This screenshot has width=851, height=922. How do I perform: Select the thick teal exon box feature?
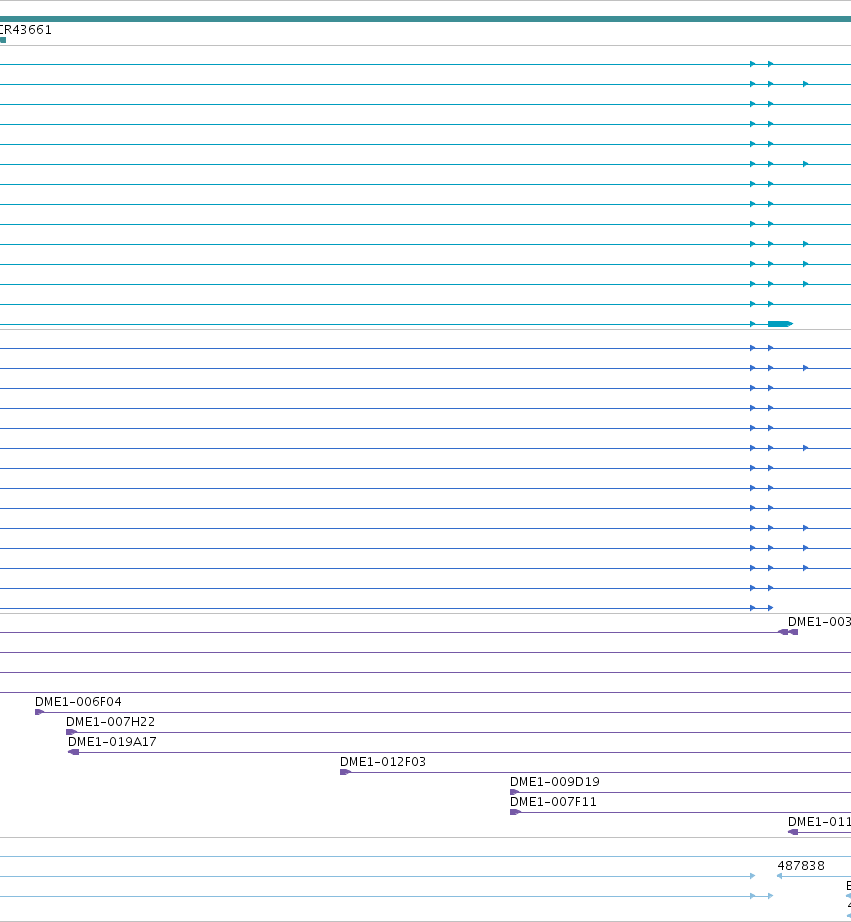pyautogui.click(x=780, y=324)
